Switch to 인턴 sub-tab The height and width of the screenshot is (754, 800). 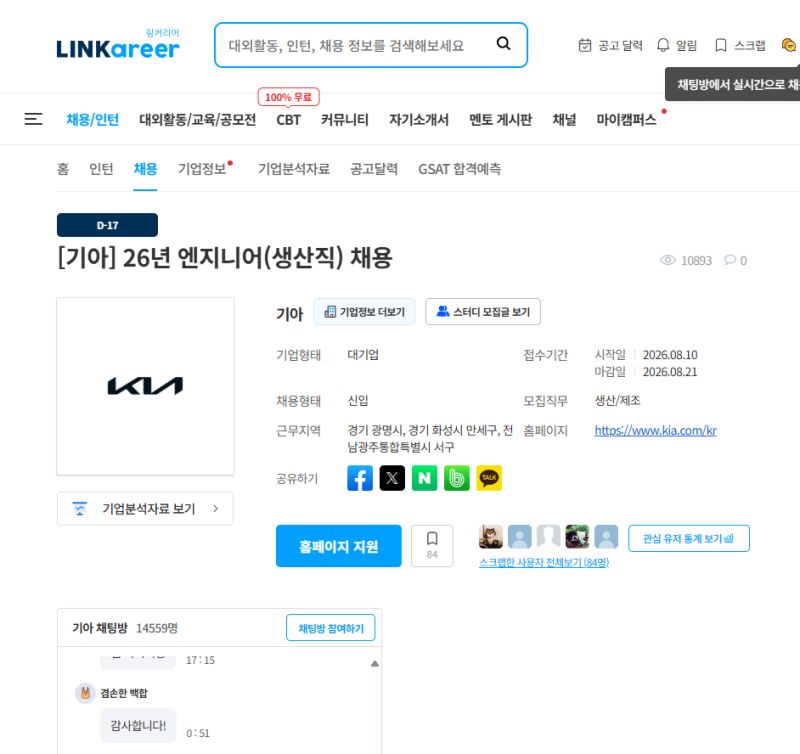(x=101, y=169)
